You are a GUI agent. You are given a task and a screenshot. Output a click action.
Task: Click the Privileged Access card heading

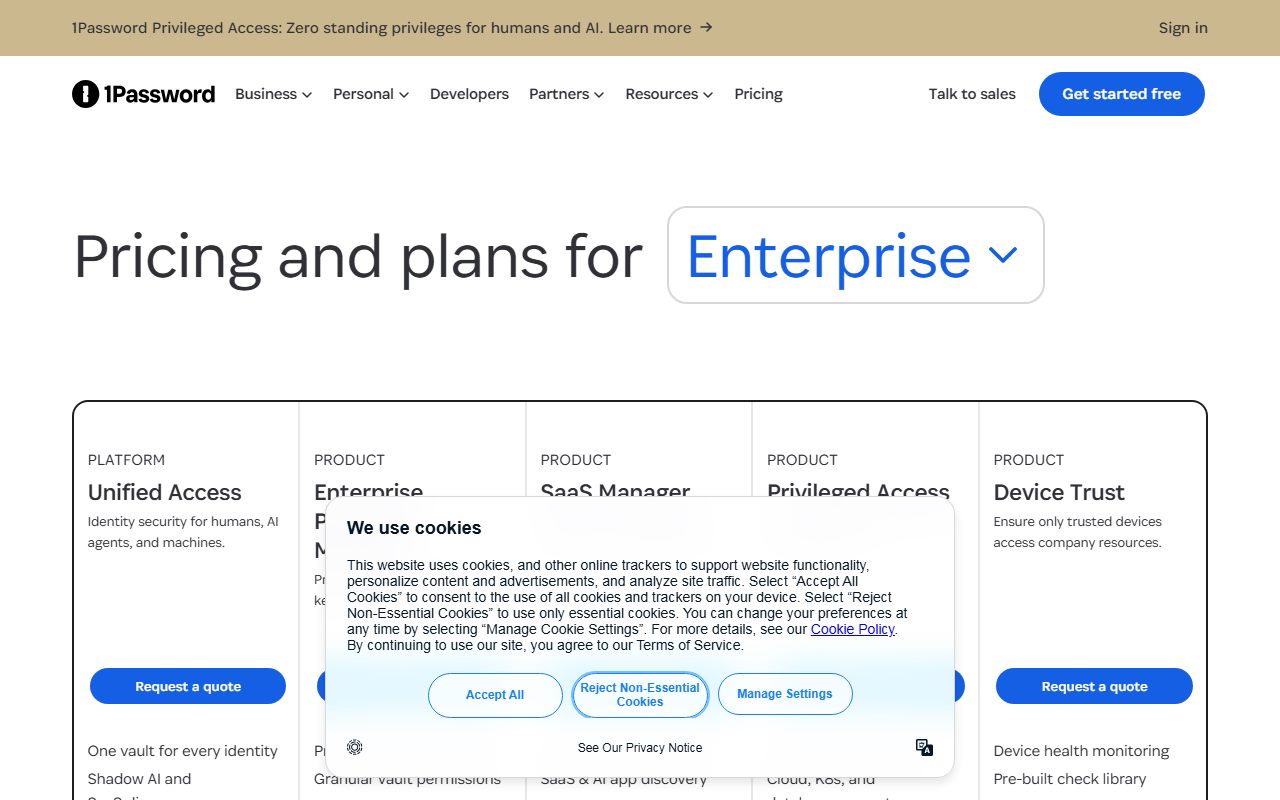pyautogui.click(x=858, y=490)
